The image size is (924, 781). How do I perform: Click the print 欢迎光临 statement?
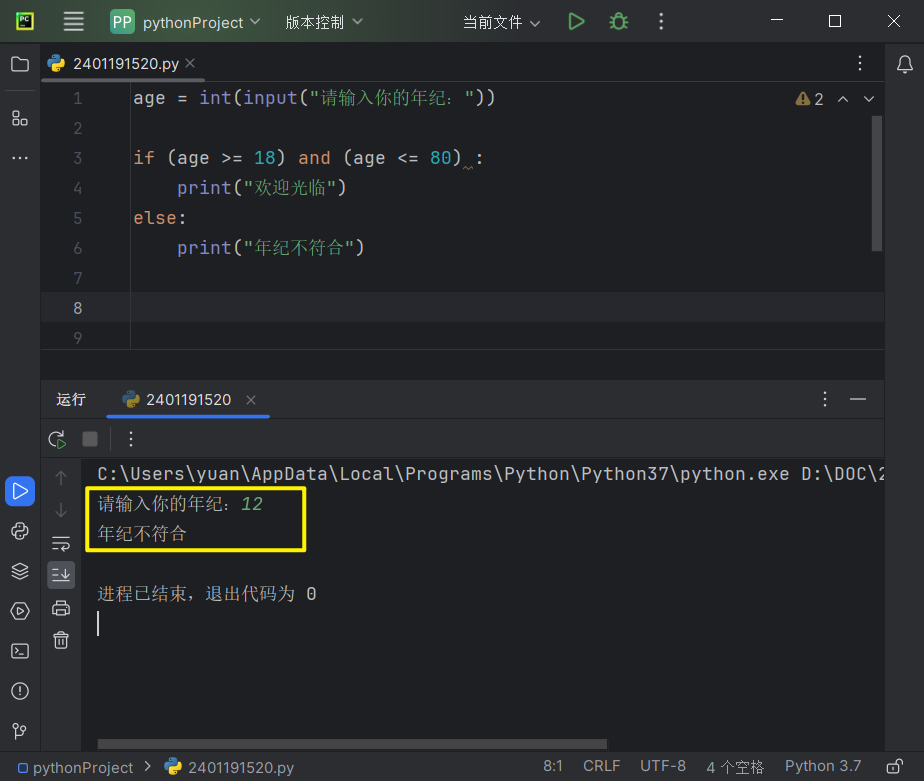(x=262, y=188)
